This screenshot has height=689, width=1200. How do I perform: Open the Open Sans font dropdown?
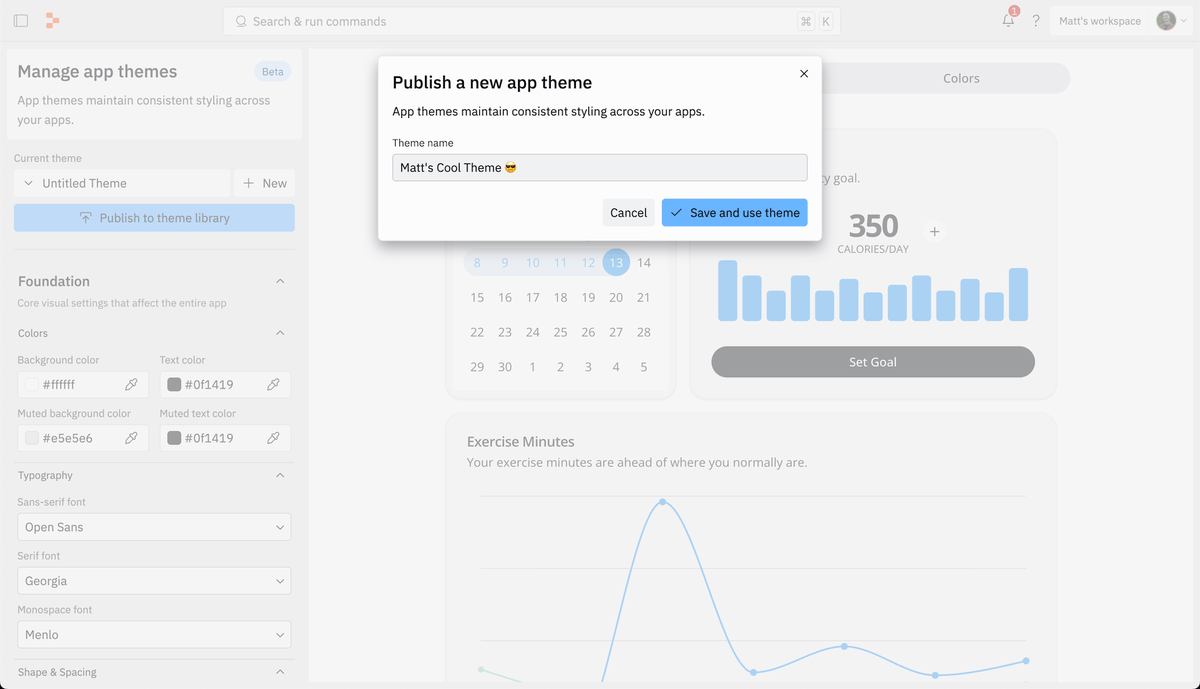click(x=154, y=527)
